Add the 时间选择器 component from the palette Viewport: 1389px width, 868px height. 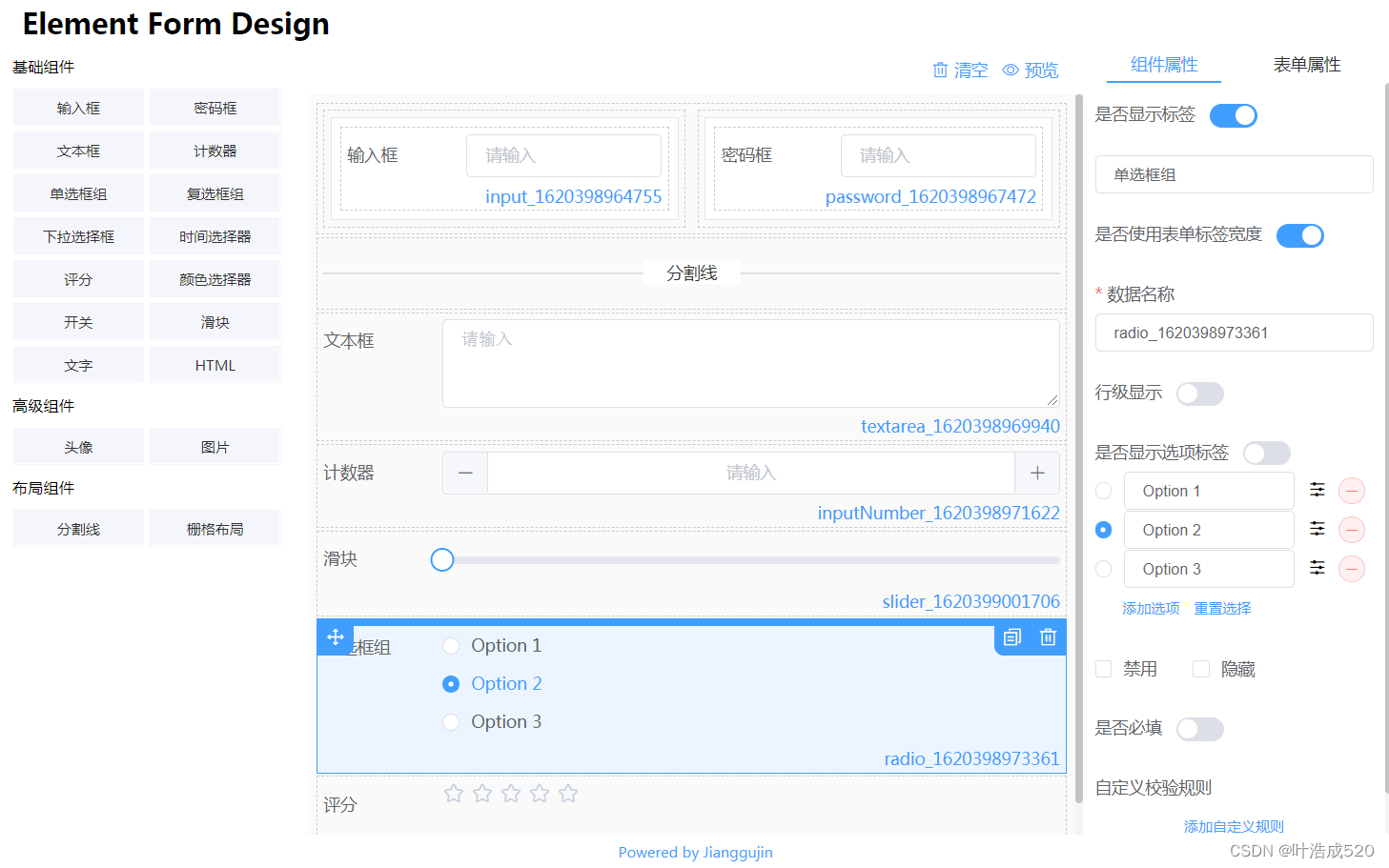pyautogui.click(x=215, y=236)
